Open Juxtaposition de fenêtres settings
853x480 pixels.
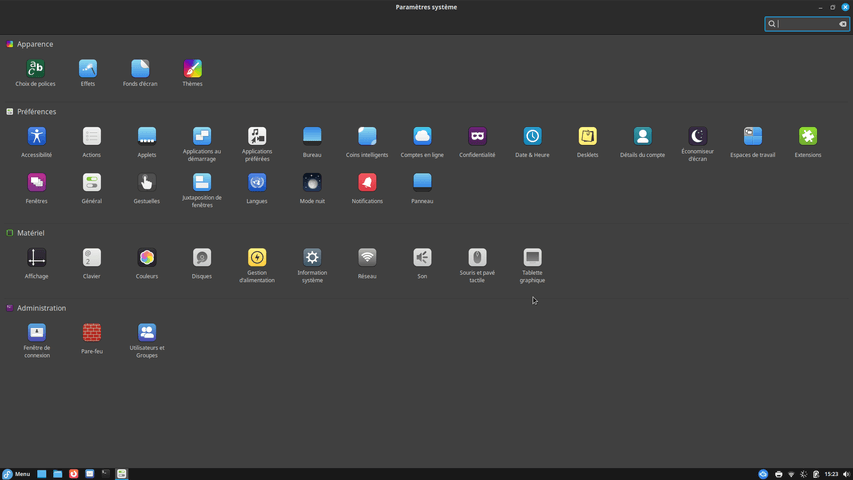pos(202,190)
